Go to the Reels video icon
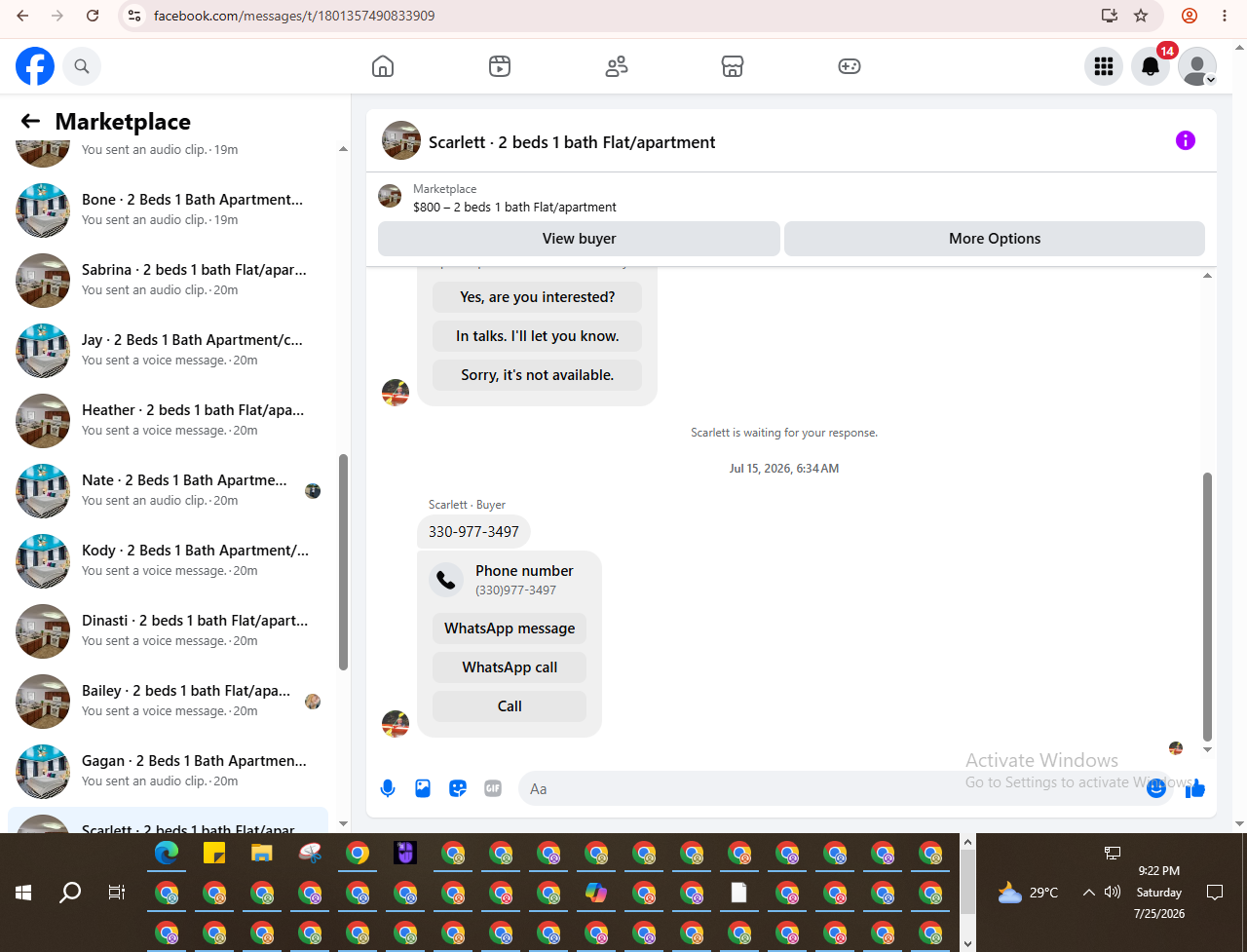Viewport: 1247px width, 952px height. 500,66
